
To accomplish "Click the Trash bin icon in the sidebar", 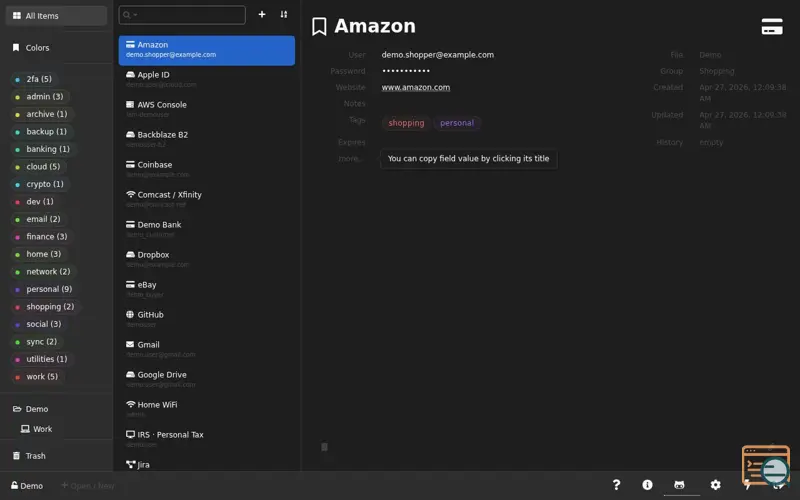I will pos(16,456).
